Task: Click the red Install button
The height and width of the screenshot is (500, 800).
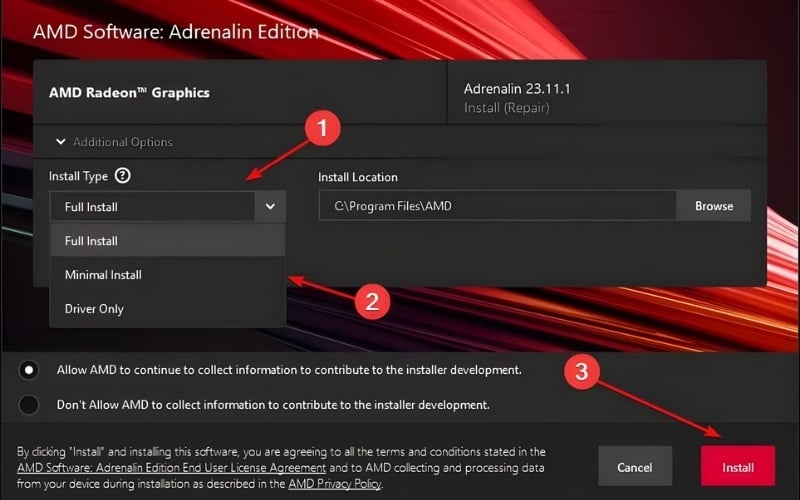Action: 739,467
